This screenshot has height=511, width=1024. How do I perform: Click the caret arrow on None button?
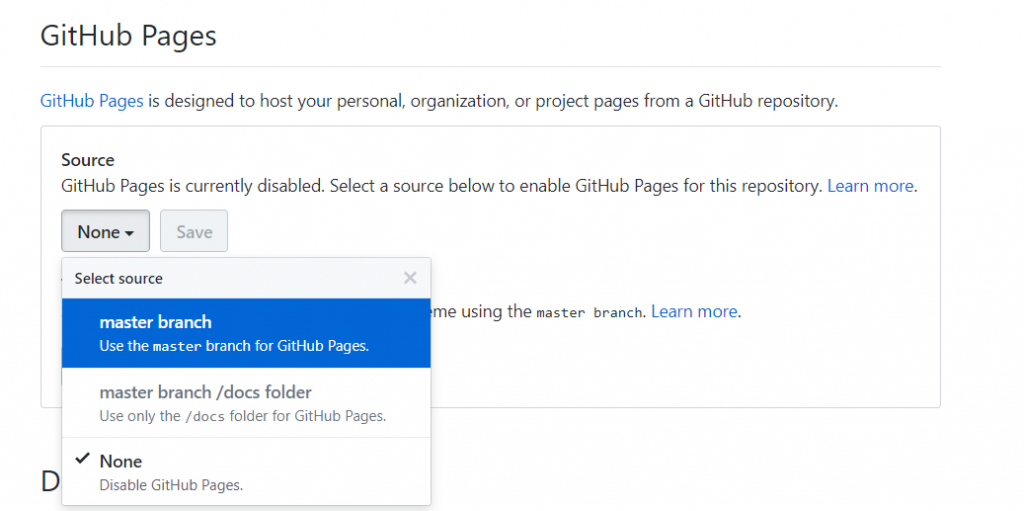pyautogui.click(x=130, y=233)
